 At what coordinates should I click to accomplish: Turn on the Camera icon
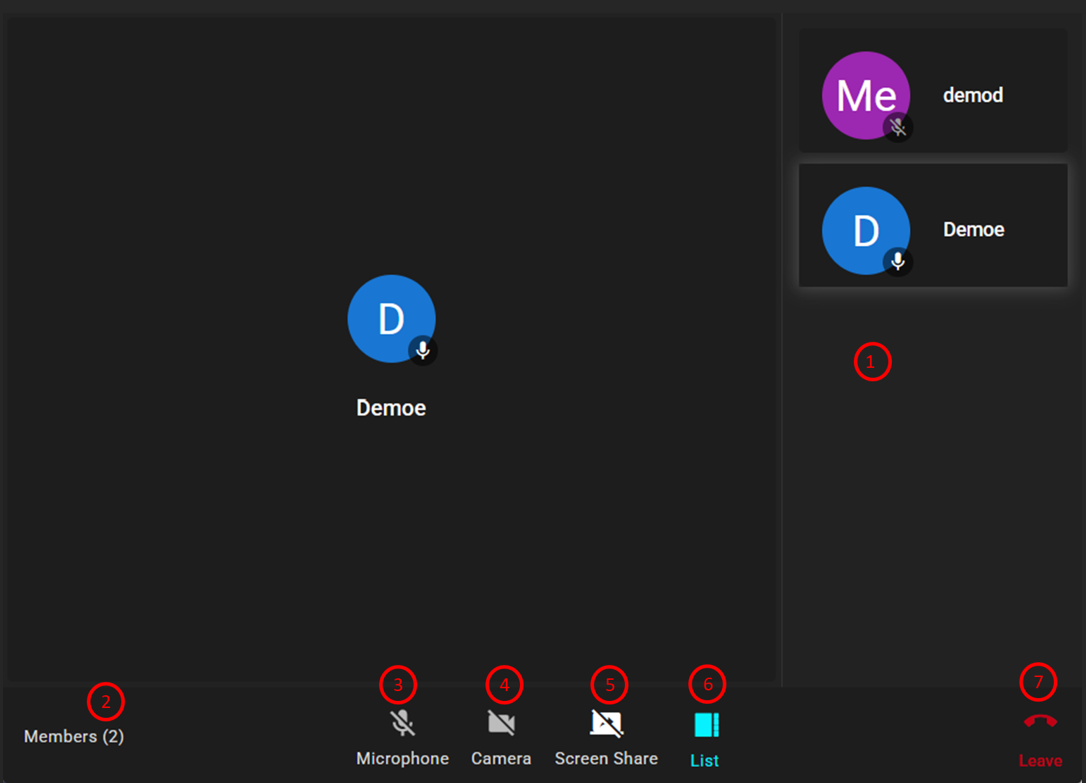tap(501, 723)
